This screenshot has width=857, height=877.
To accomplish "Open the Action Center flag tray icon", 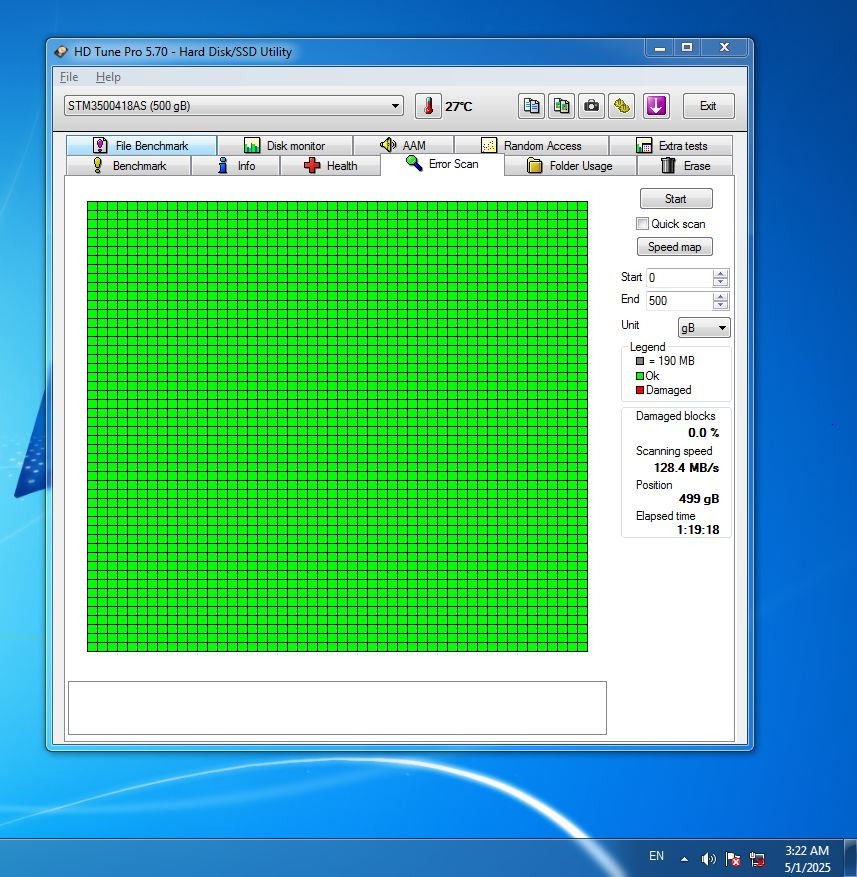I will tap(733, 859).
